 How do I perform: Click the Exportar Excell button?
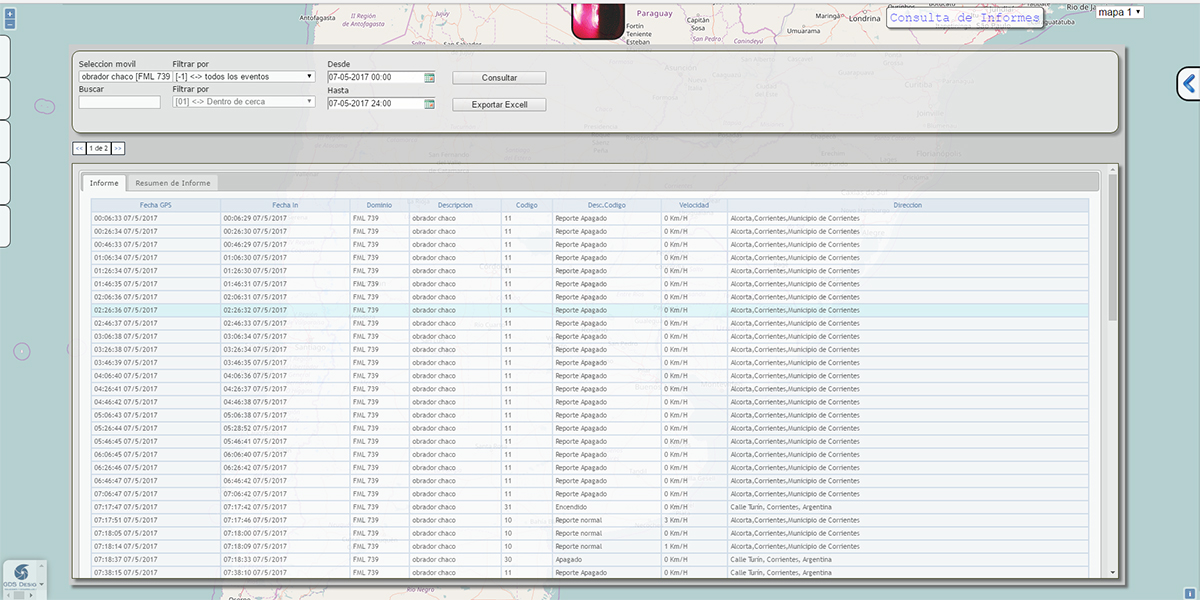click(x=499, y=105)
